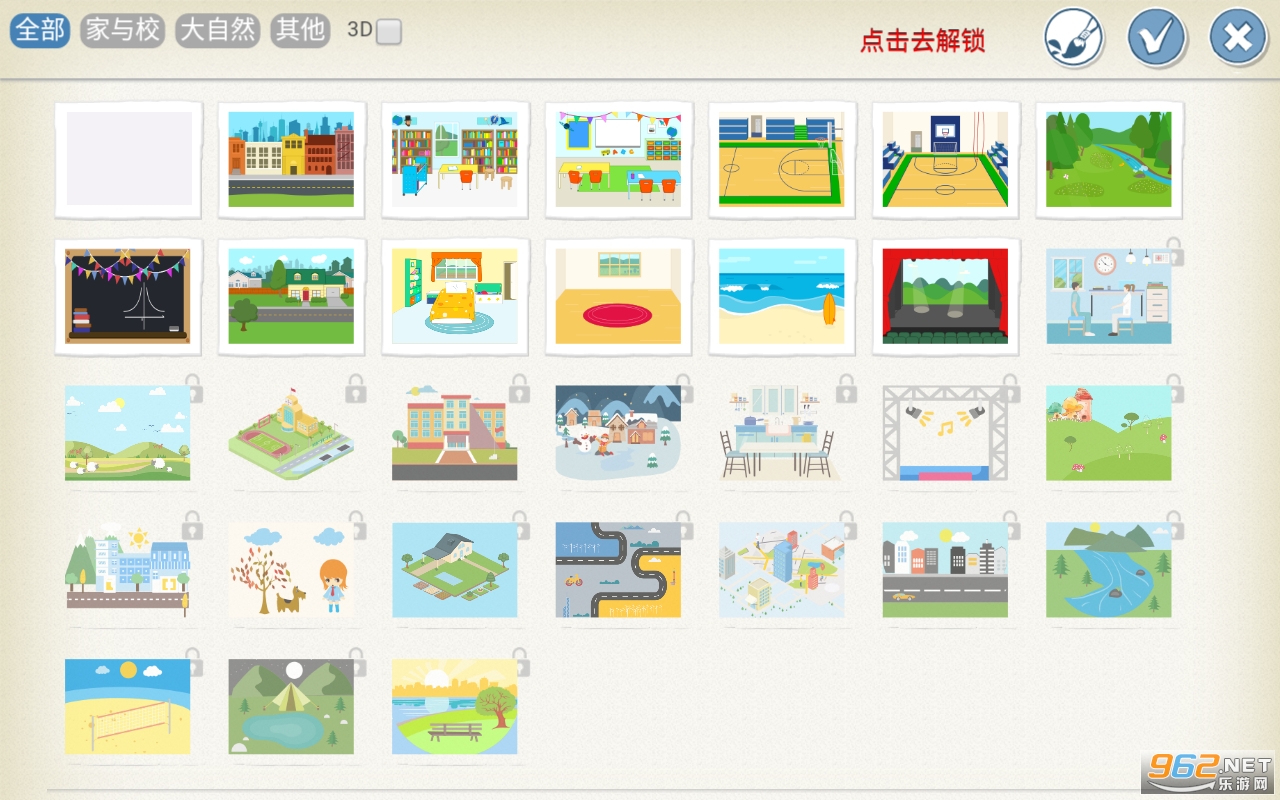The width and height of the screenshot is (1280, 800).
Task: Click the lock icon on office background
Action: 1174,252
